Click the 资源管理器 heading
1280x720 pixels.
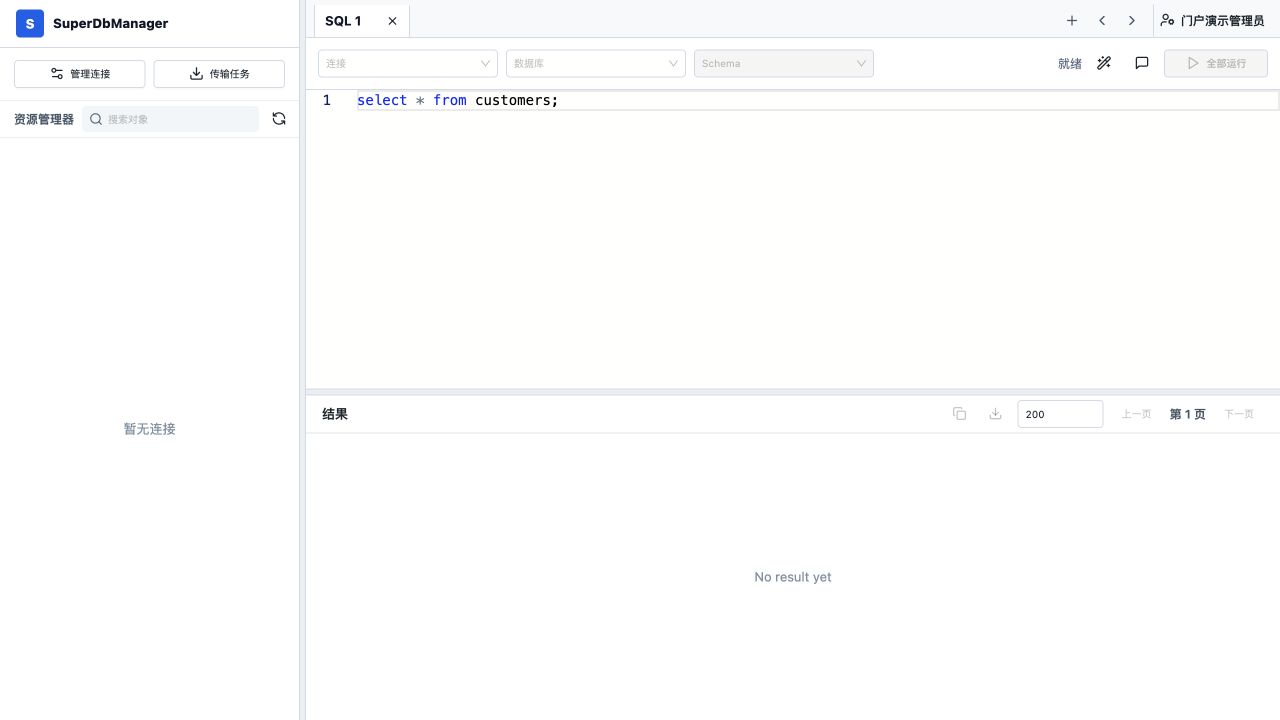(44, 119)
